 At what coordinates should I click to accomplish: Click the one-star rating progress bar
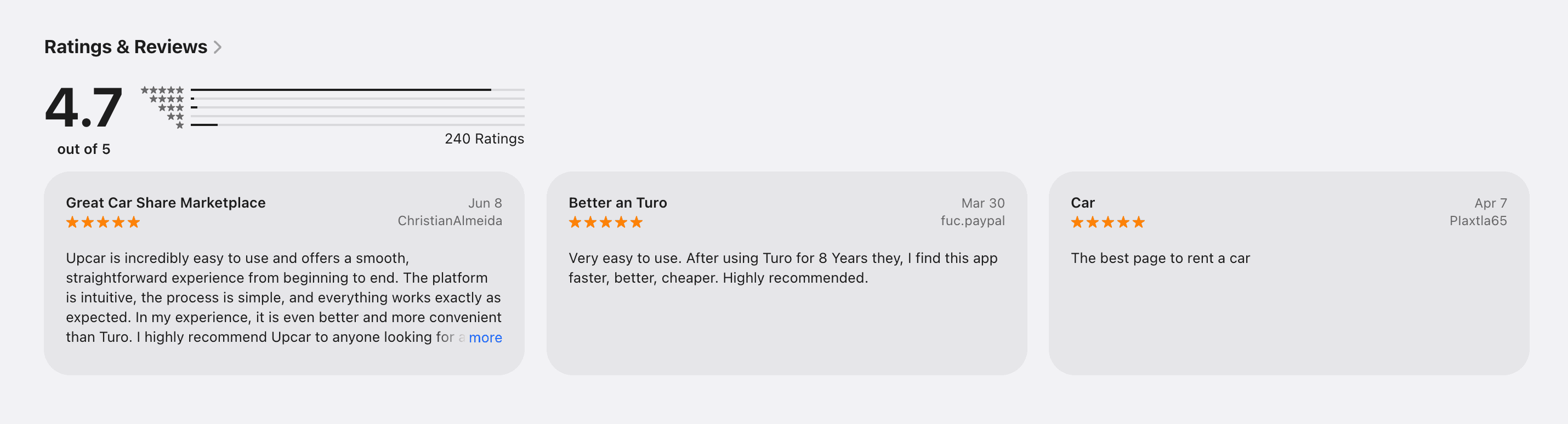(x=357, y=125)
